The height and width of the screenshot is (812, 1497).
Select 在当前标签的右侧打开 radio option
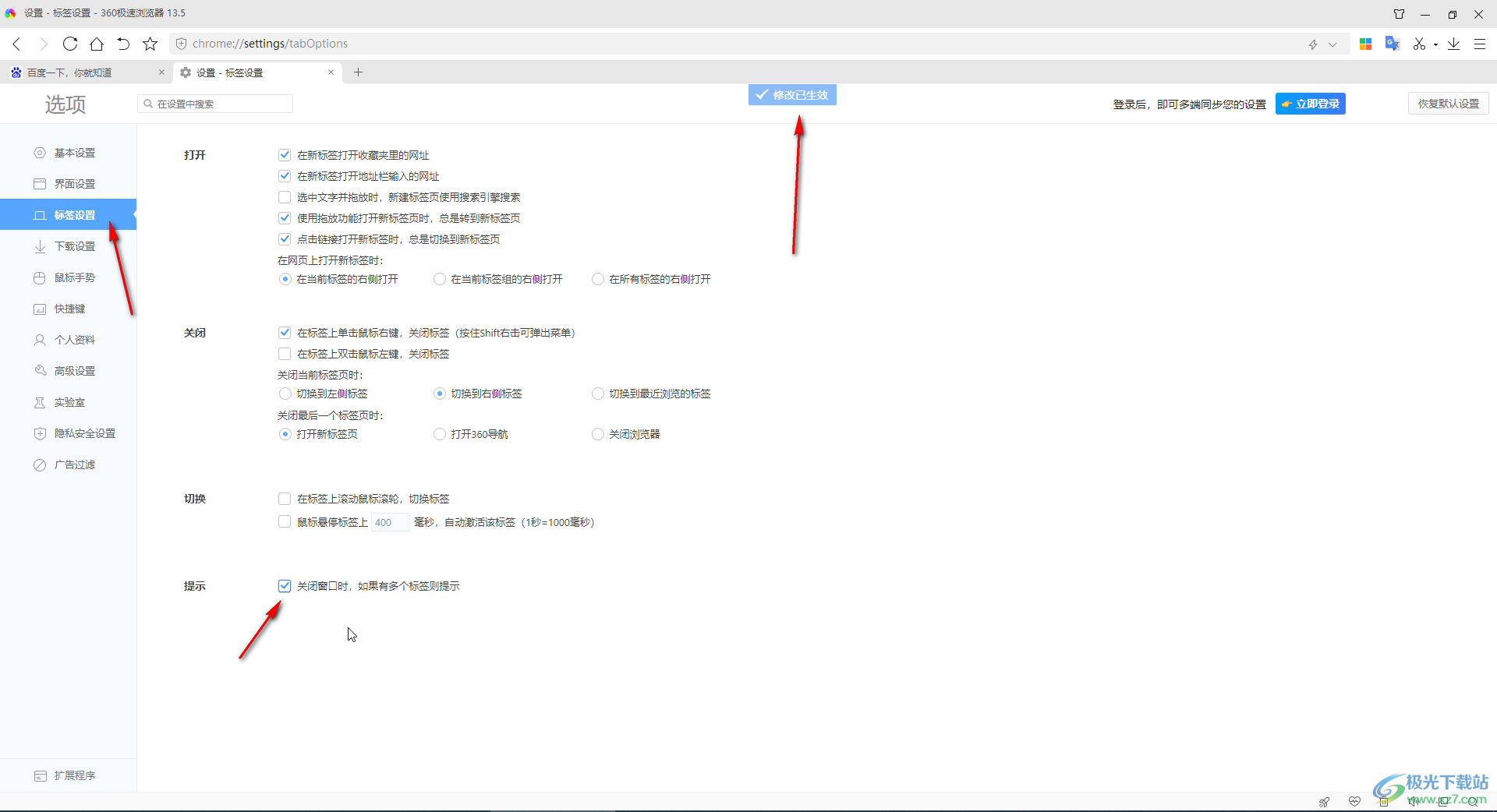pos(285,279)
